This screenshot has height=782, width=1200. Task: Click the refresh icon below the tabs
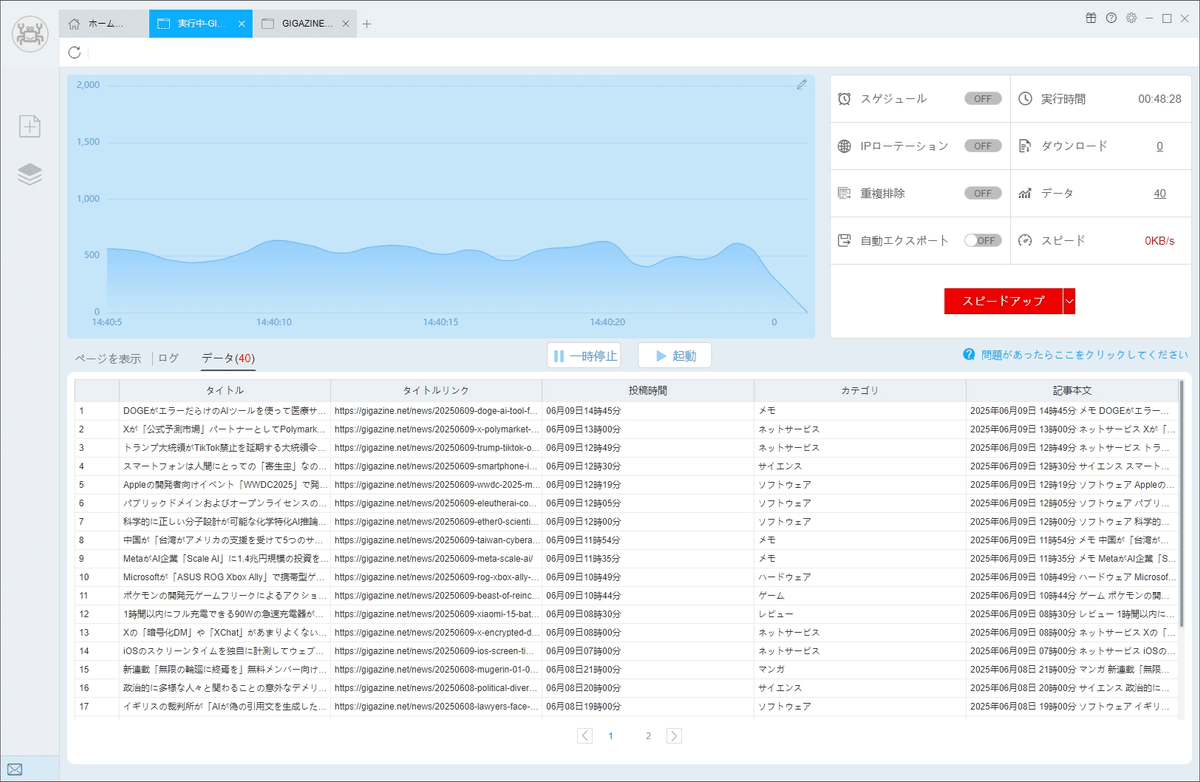(75, 52)
